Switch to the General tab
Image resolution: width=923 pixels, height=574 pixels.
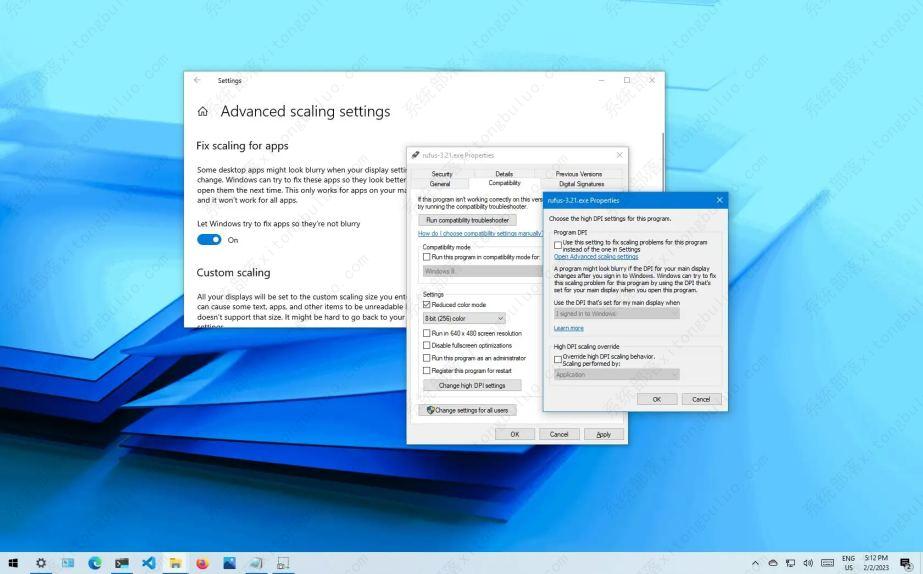440,184
